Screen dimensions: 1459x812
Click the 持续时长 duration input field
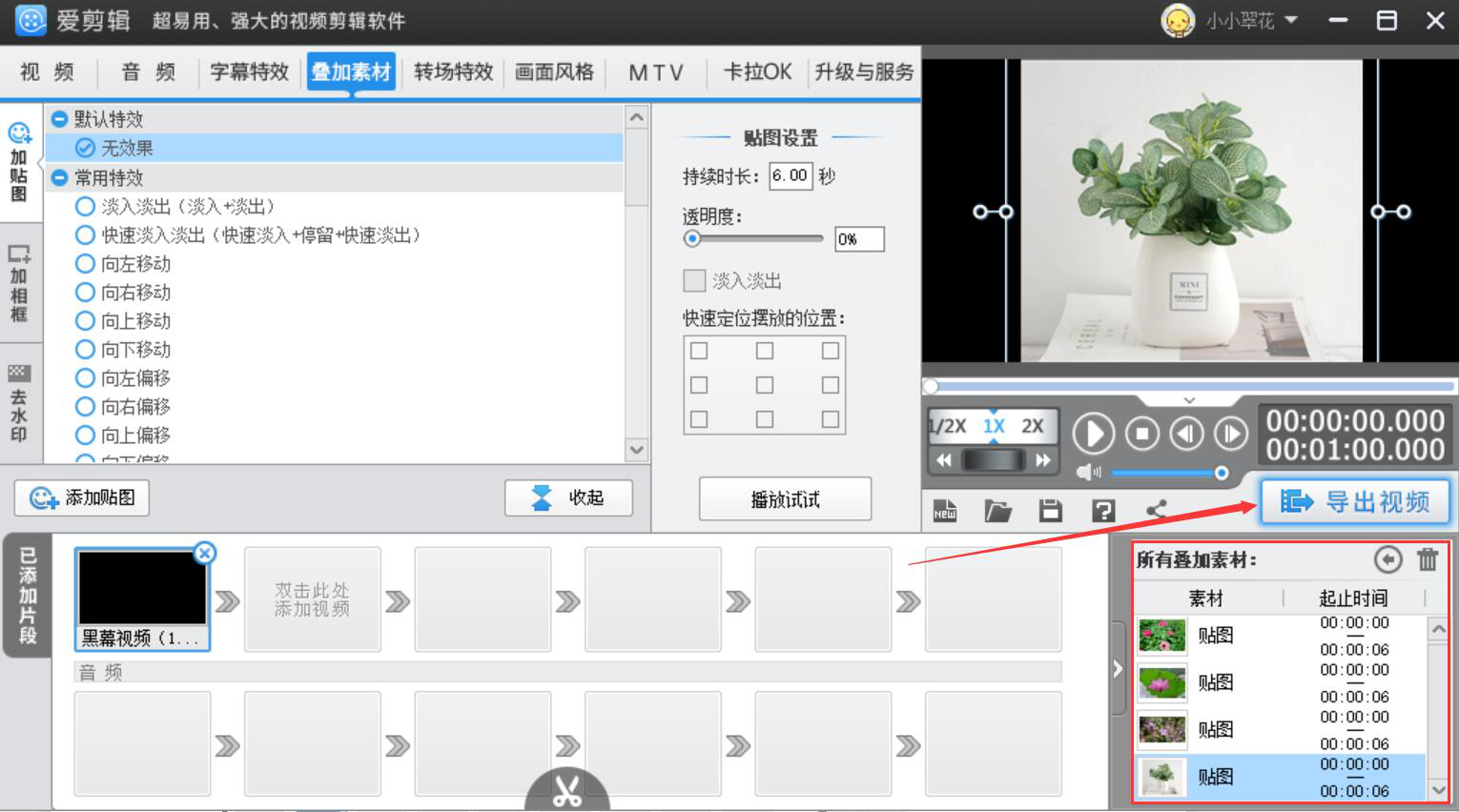click(x=791, y=175)
